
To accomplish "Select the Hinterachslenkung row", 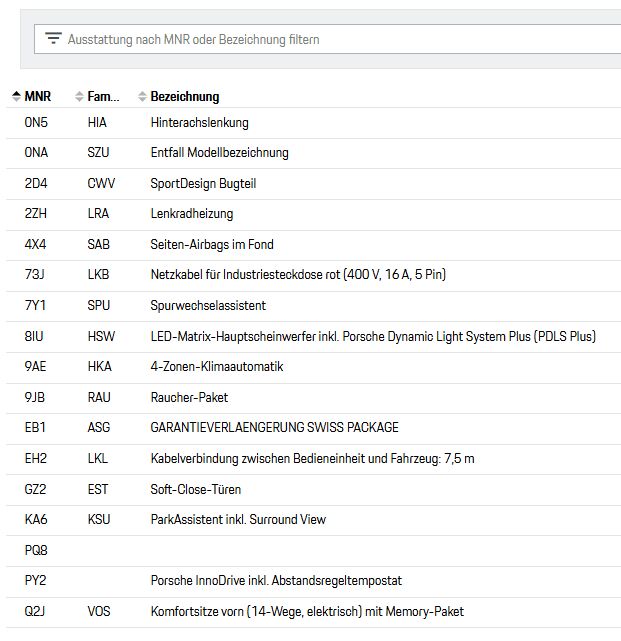I will tap(199, 123).
